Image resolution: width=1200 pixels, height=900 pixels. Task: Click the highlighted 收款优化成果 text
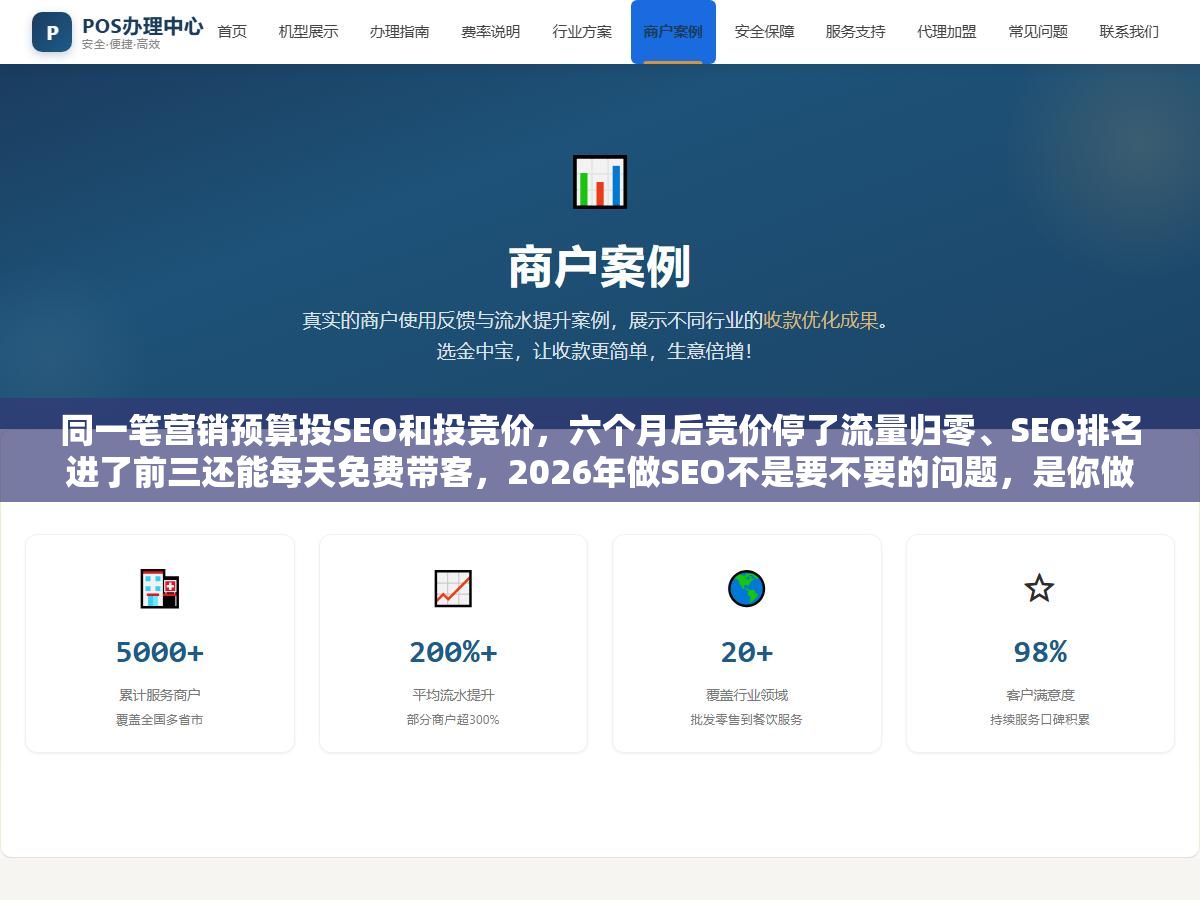tap(820, 321)
